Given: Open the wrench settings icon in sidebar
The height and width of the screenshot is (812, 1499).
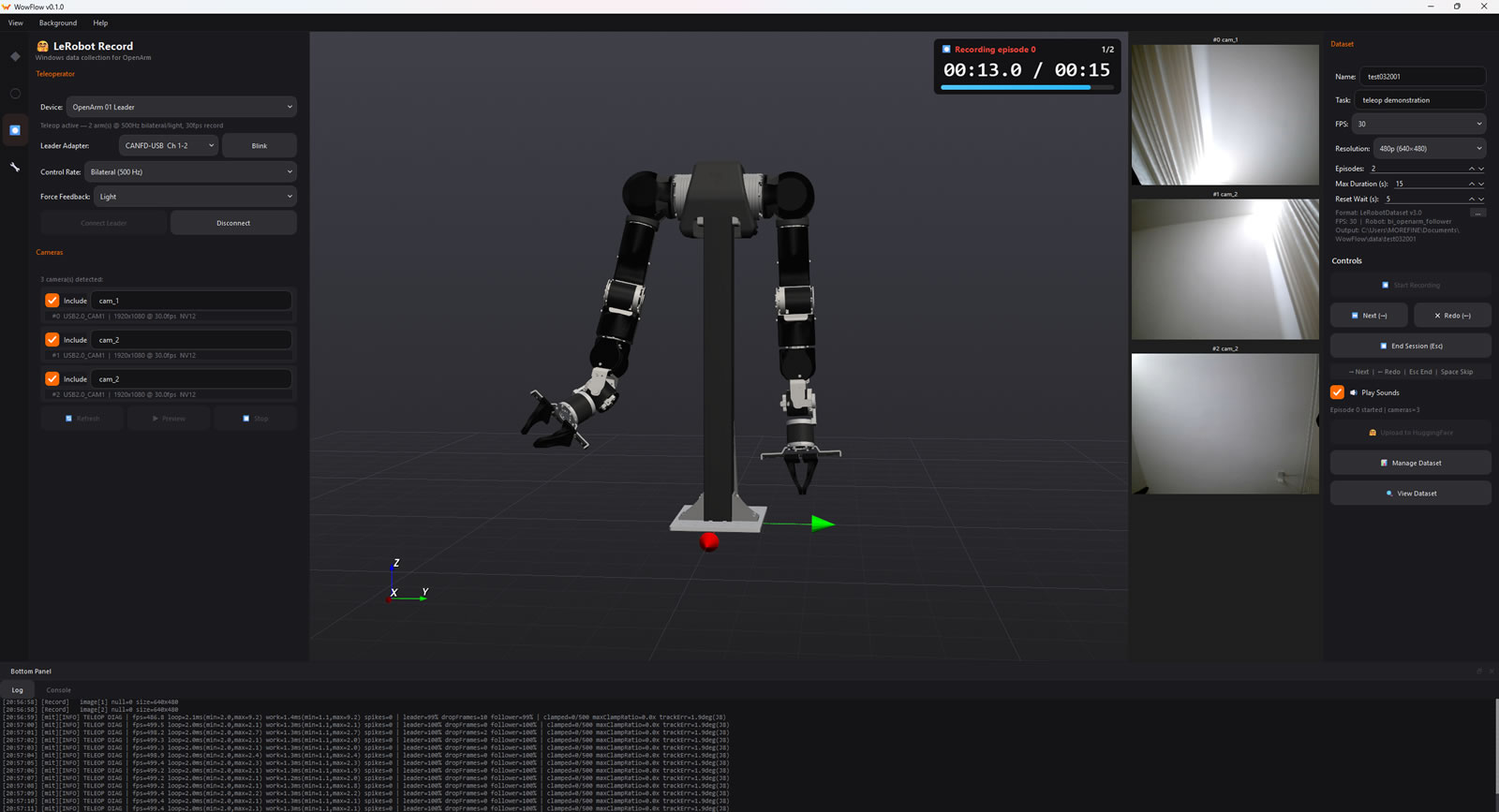Looking at the screenshot, I should pyautogui.click(x=15, y=167).
